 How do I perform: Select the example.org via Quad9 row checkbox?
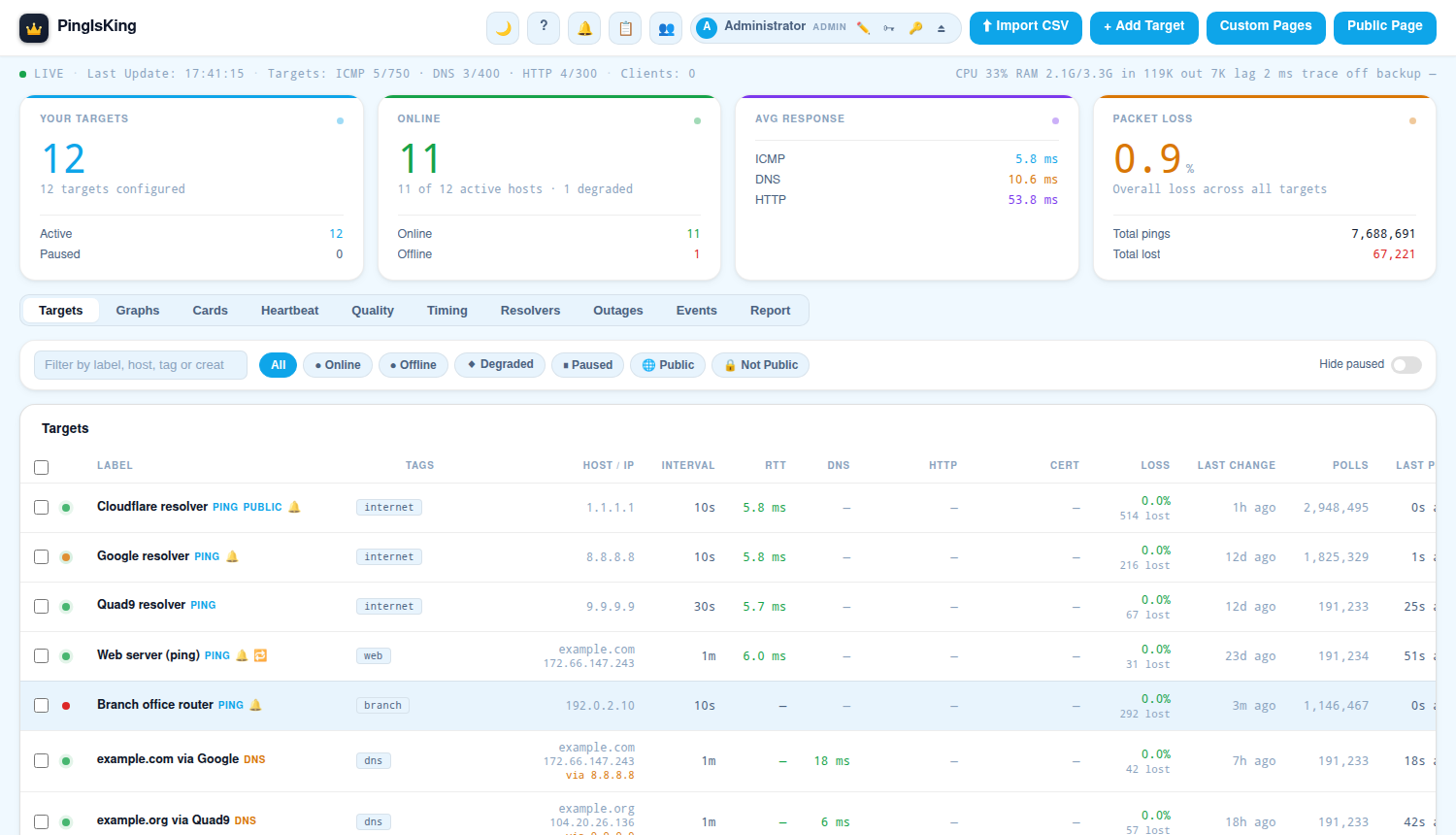pos(41,821)
